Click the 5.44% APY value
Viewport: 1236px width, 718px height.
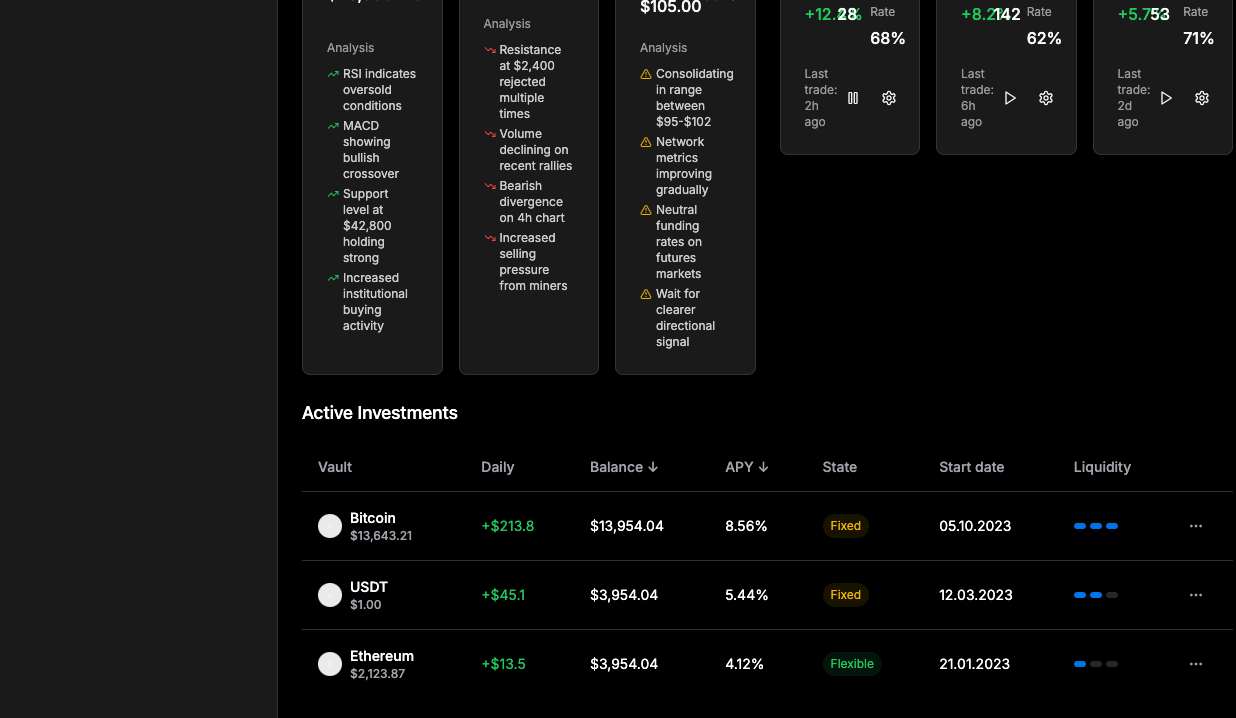(x=747, y=595)
